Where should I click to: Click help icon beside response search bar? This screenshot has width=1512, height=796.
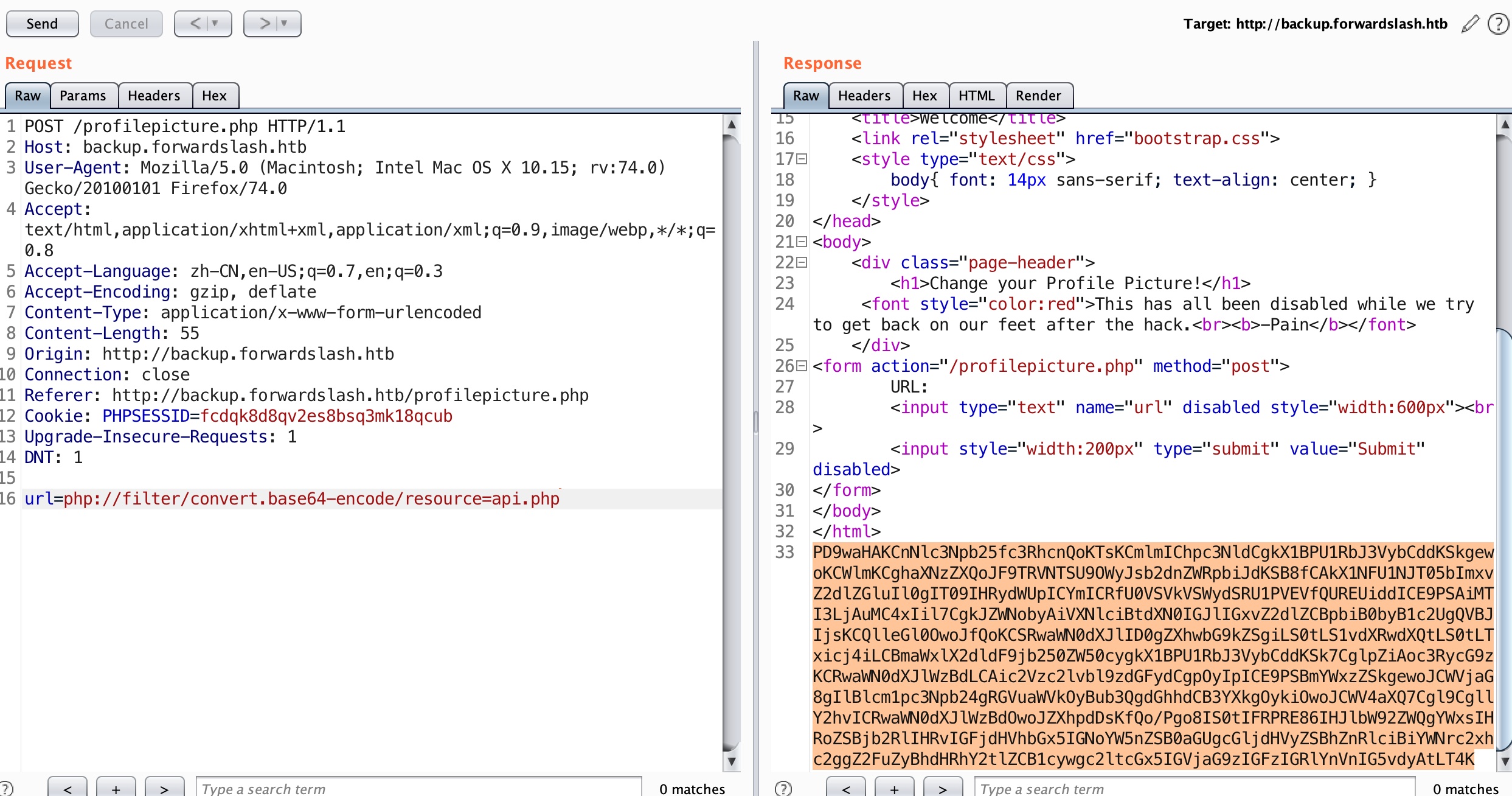coord(783,788)
